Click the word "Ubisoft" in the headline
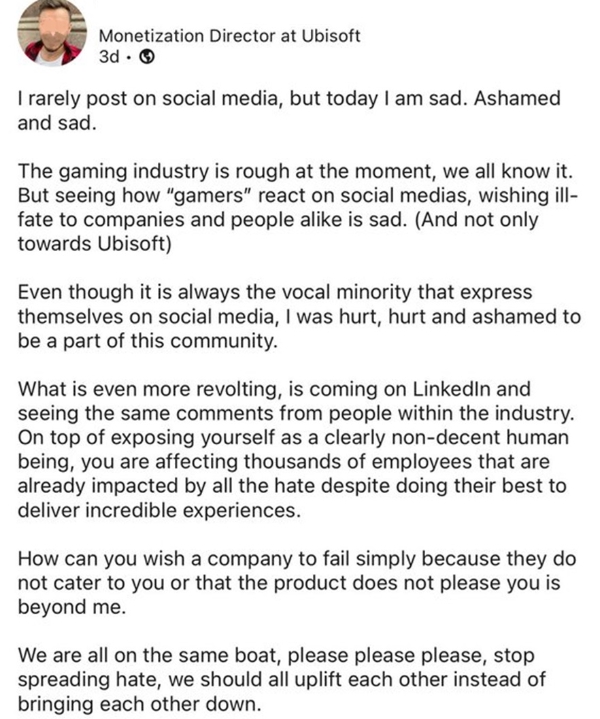The image size is (600, 719). [x=331, y=36]
